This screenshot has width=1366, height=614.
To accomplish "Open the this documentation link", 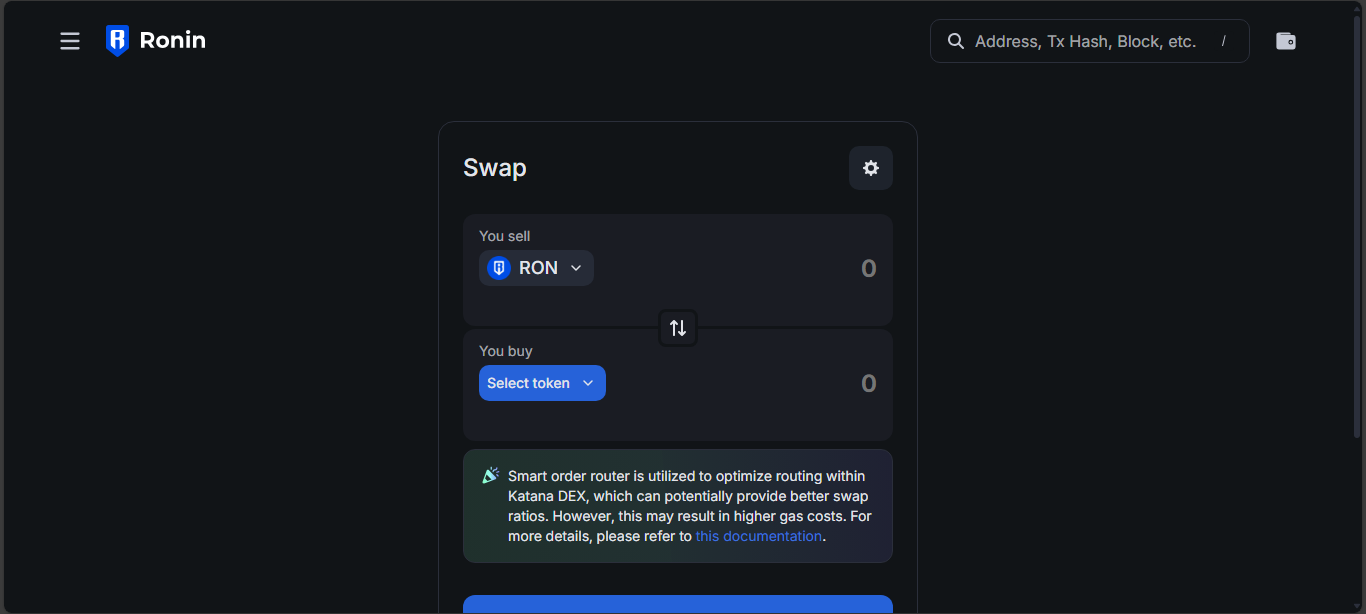I will 759,536.
